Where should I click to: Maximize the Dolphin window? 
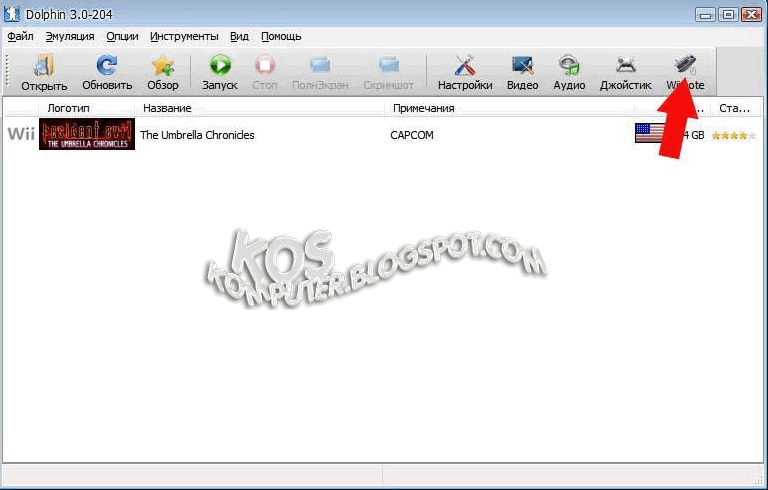tap(728, 14)
